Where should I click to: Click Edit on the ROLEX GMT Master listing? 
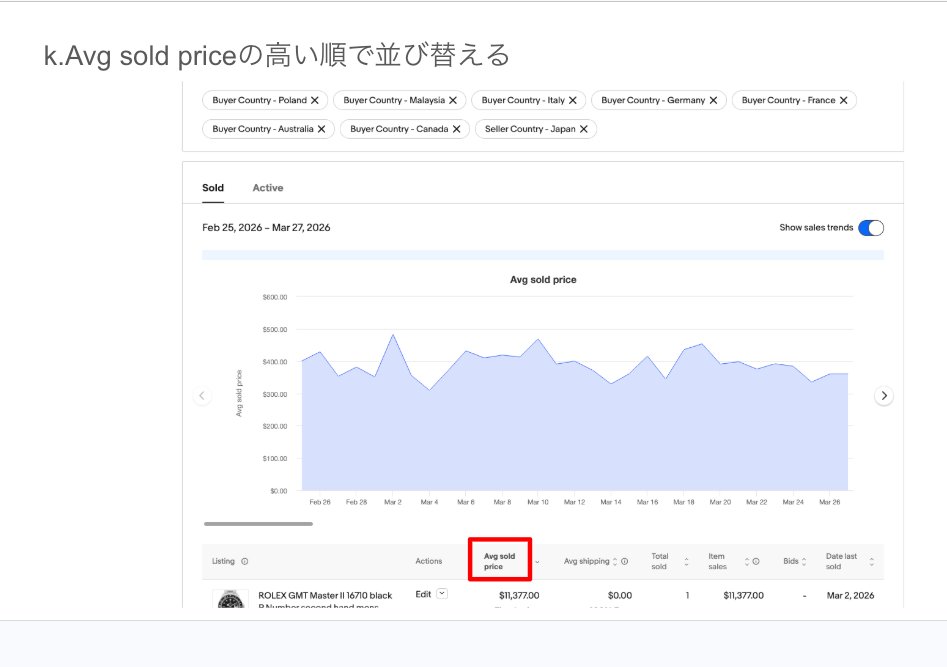(x=423, y=594)
